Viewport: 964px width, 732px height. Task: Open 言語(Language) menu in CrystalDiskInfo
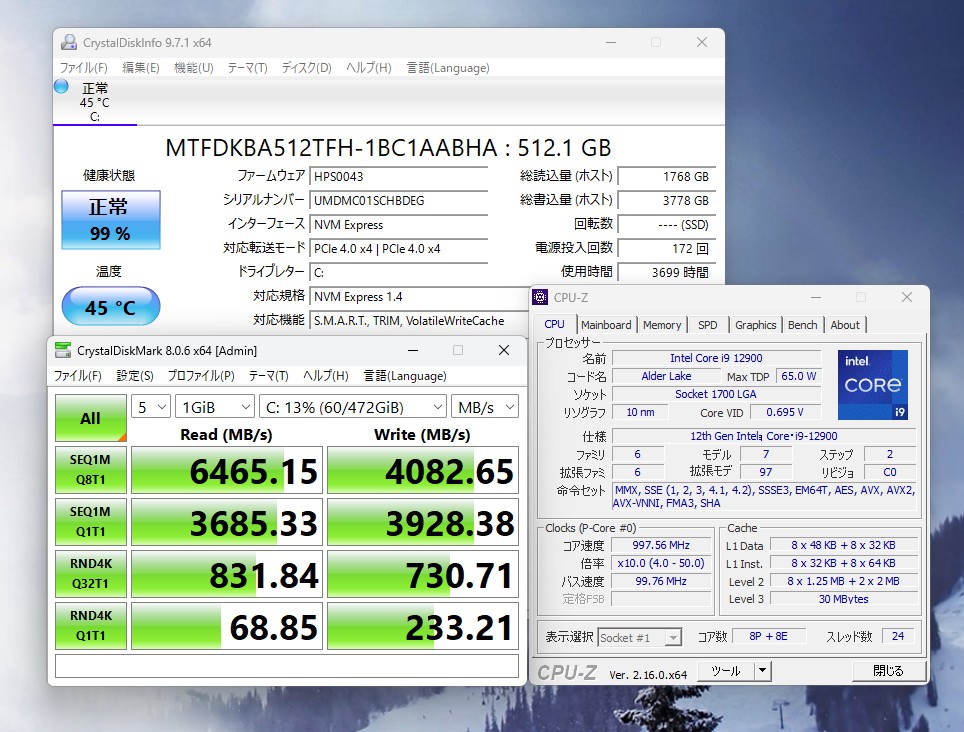point(448,68)
